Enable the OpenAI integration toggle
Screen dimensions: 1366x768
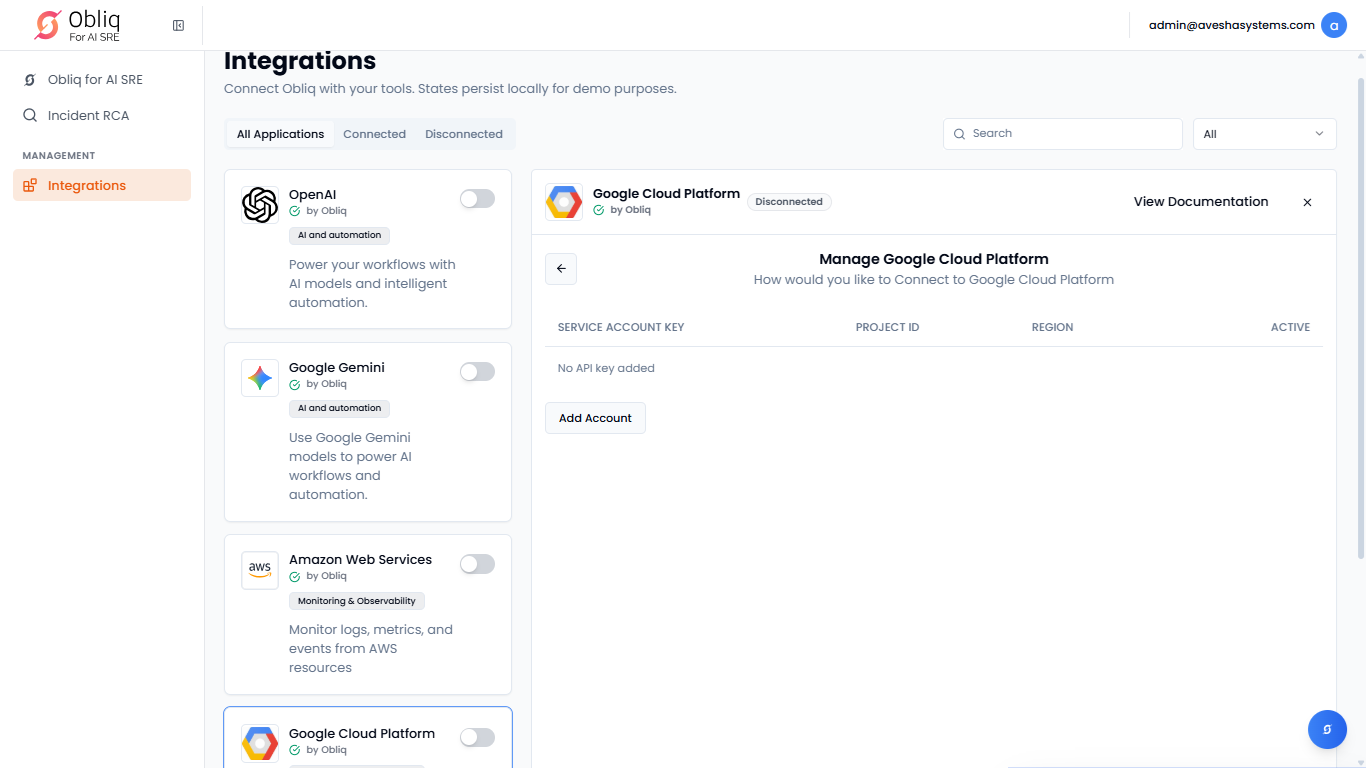pos(477,199)
